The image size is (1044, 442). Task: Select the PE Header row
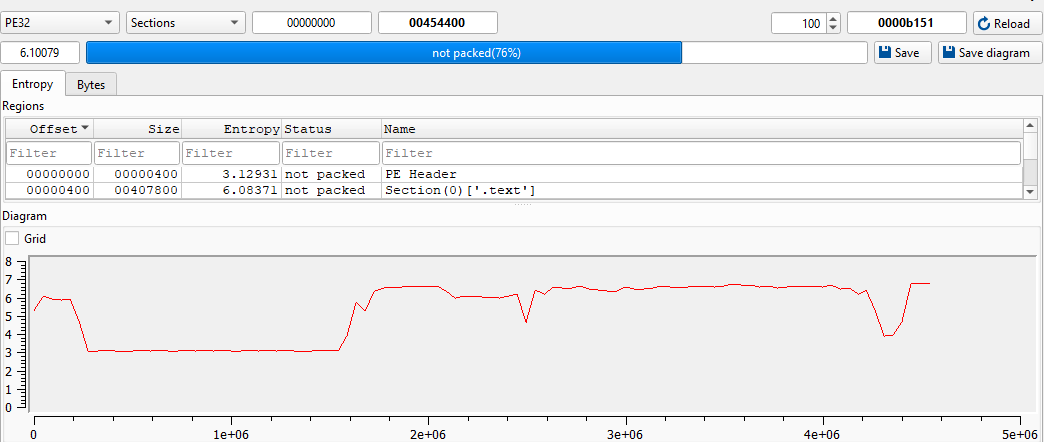tap(420, 174)
